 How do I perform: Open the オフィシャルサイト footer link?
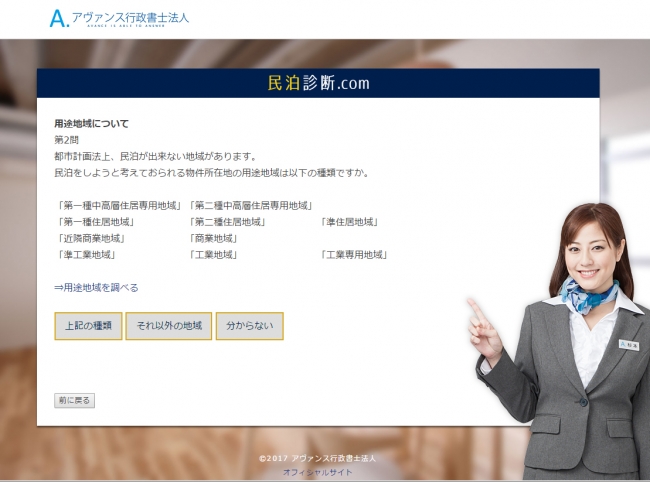[317, 471]
